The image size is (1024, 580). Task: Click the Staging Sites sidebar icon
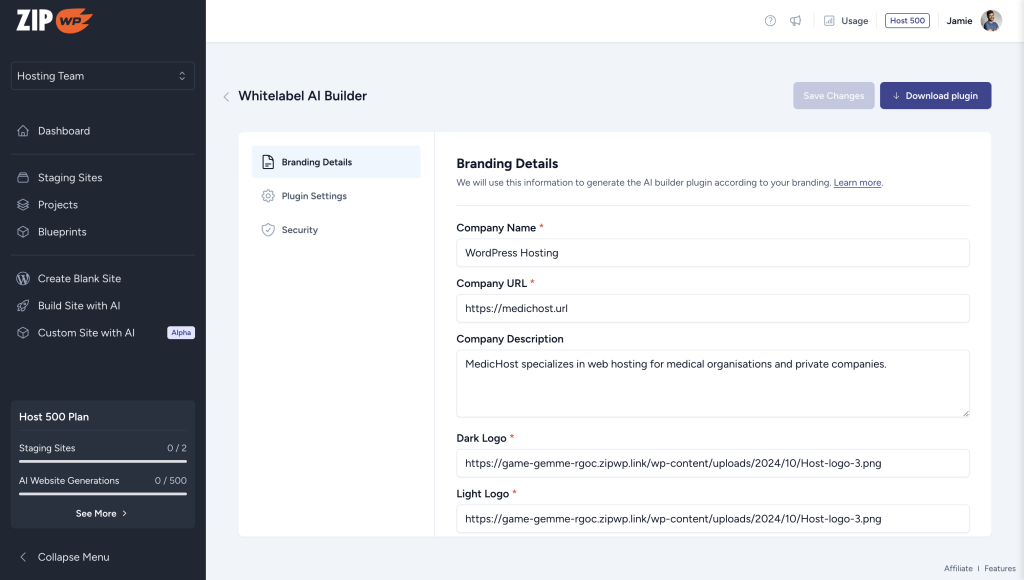point(23,178)
